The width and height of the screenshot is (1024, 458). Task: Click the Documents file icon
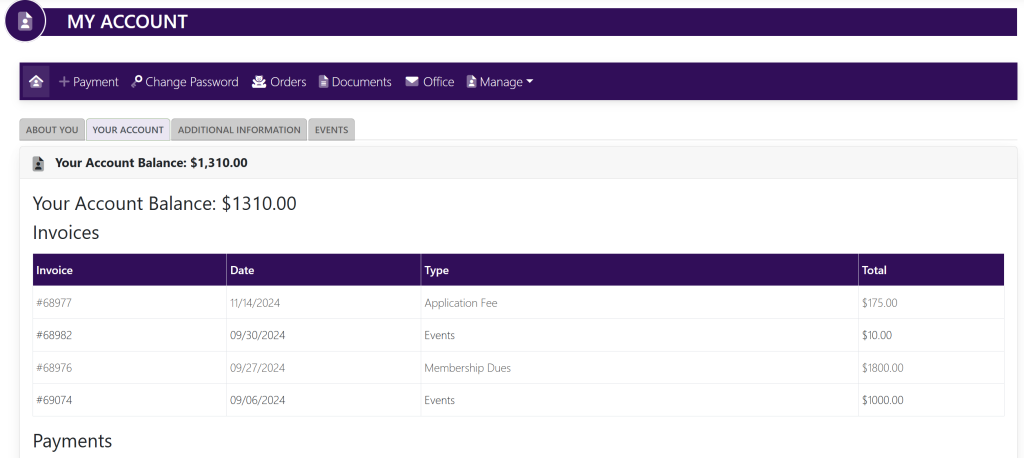[324, 82]
